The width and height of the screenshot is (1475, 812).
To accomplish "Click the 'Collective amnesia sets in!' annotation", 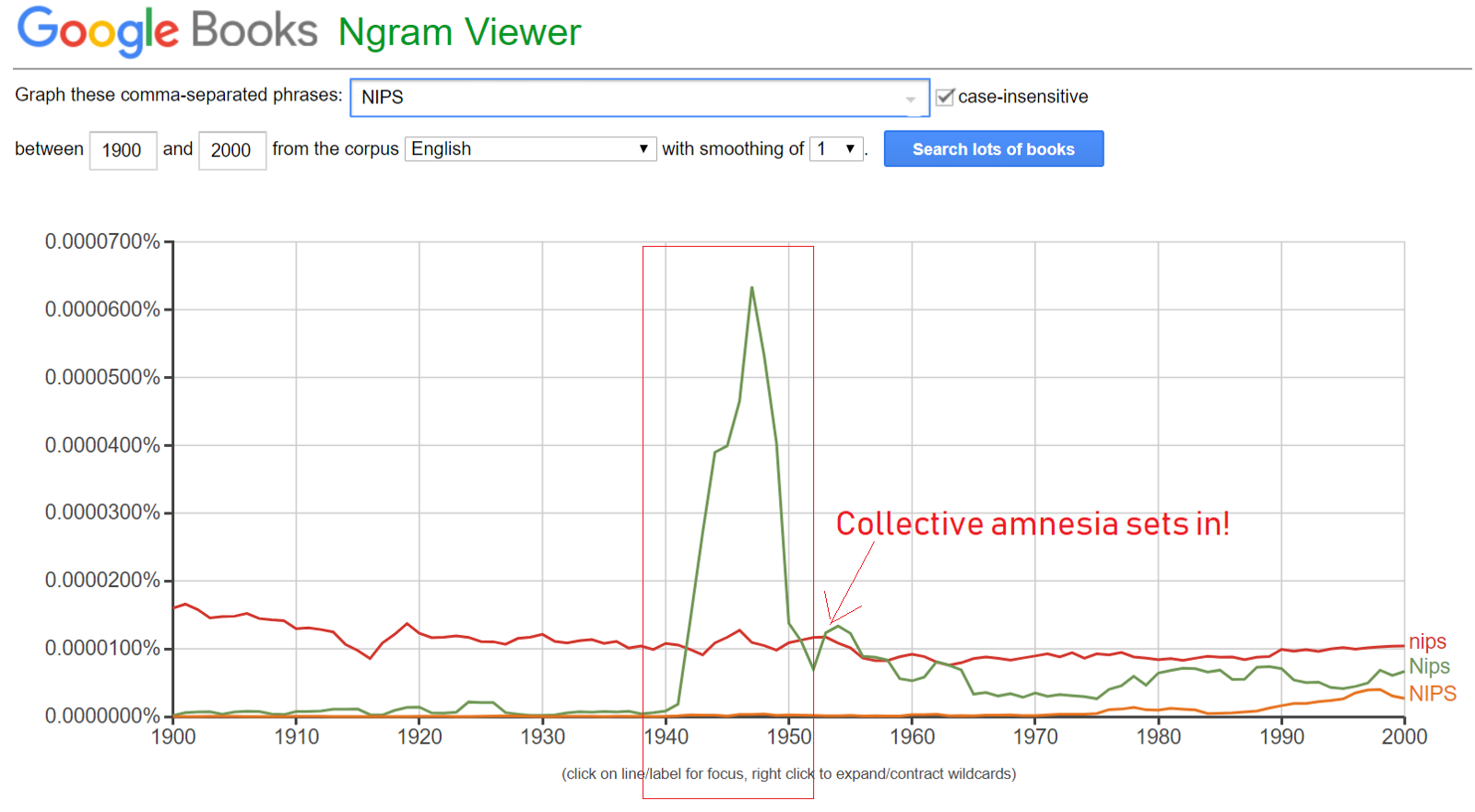I will pos(1032,524).
